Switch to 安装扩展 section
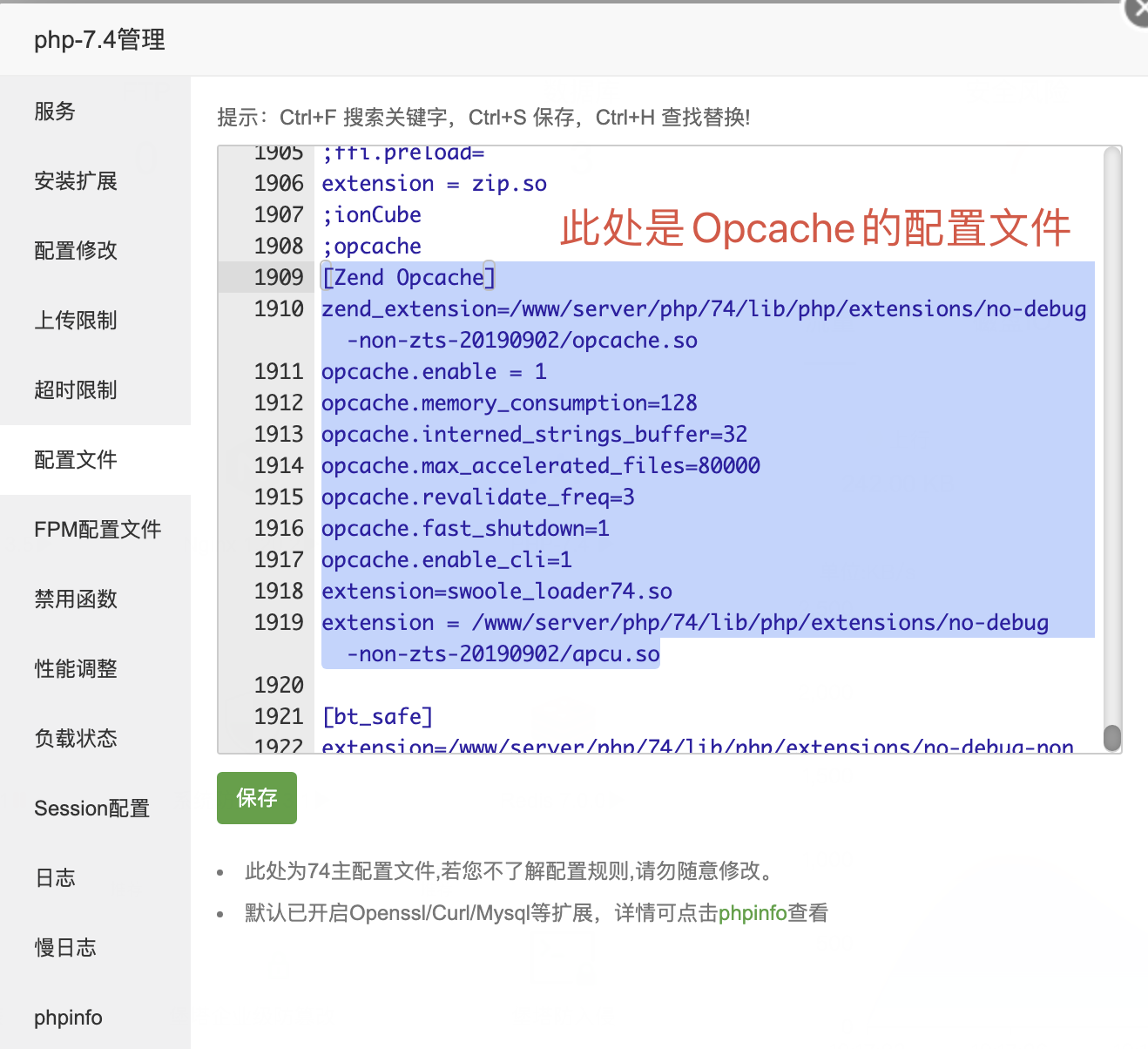 click(76, 181)
